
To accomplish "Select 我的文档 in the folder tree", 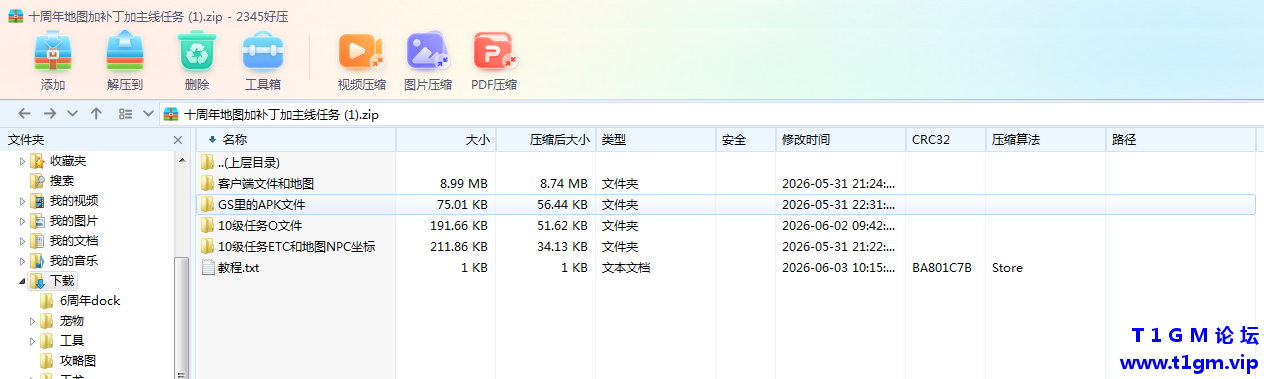I will (74, 241).
